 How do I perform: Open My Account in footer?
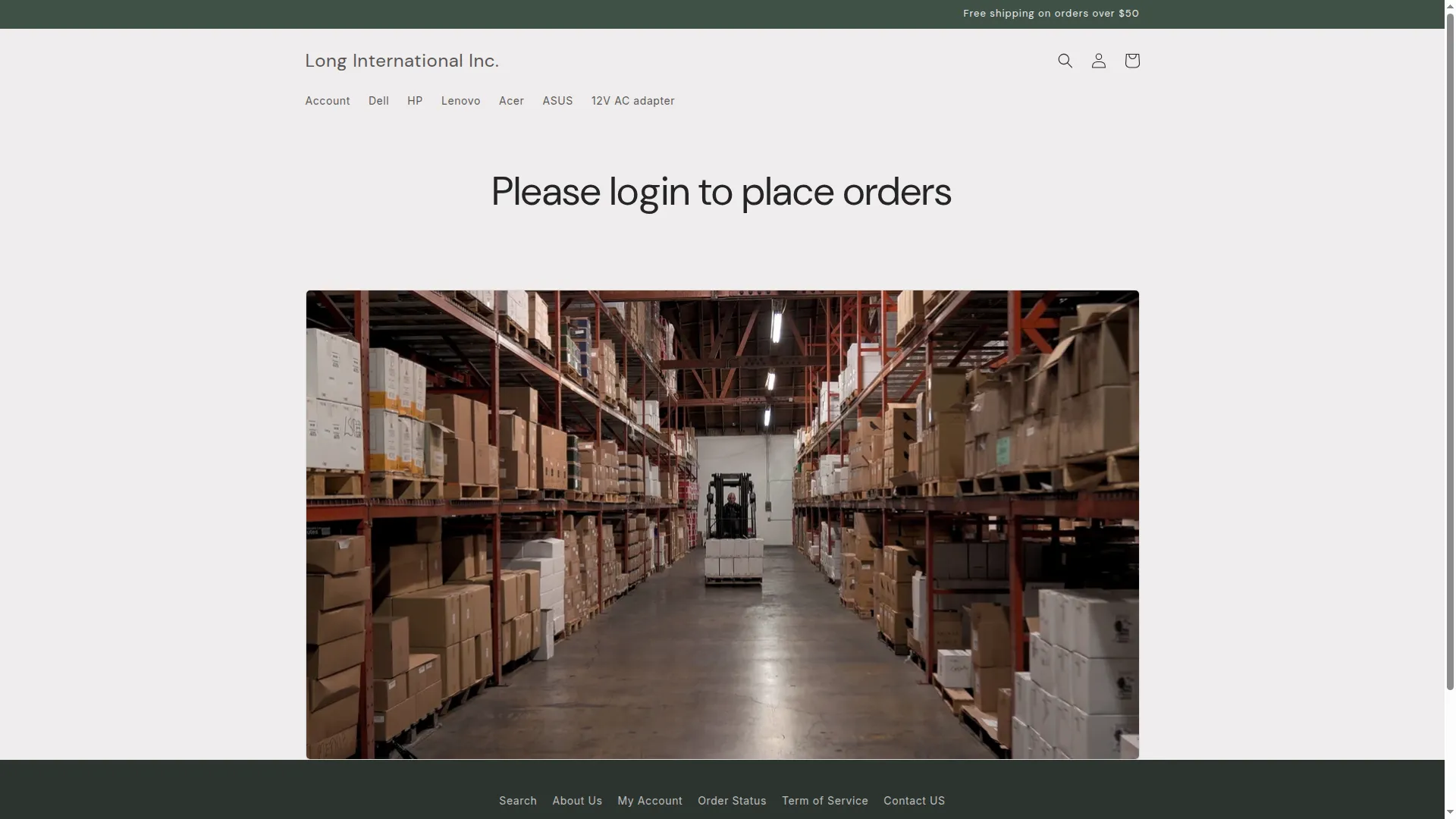(x=650, y=801)
